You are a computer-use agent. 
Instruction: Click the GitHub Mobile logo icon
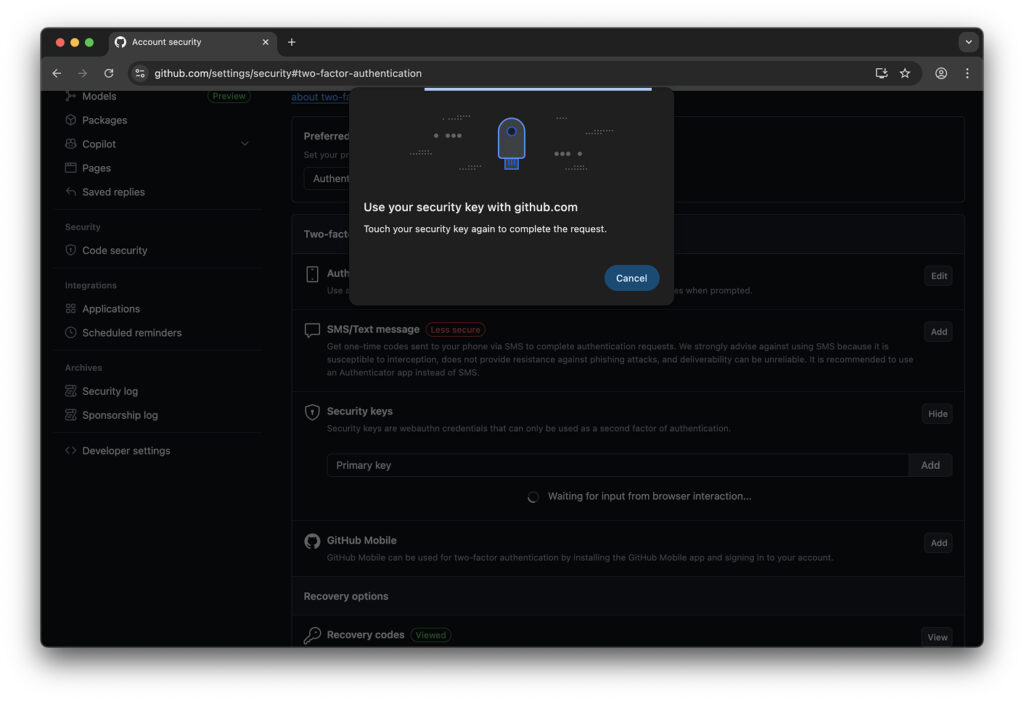pos(312,541)
